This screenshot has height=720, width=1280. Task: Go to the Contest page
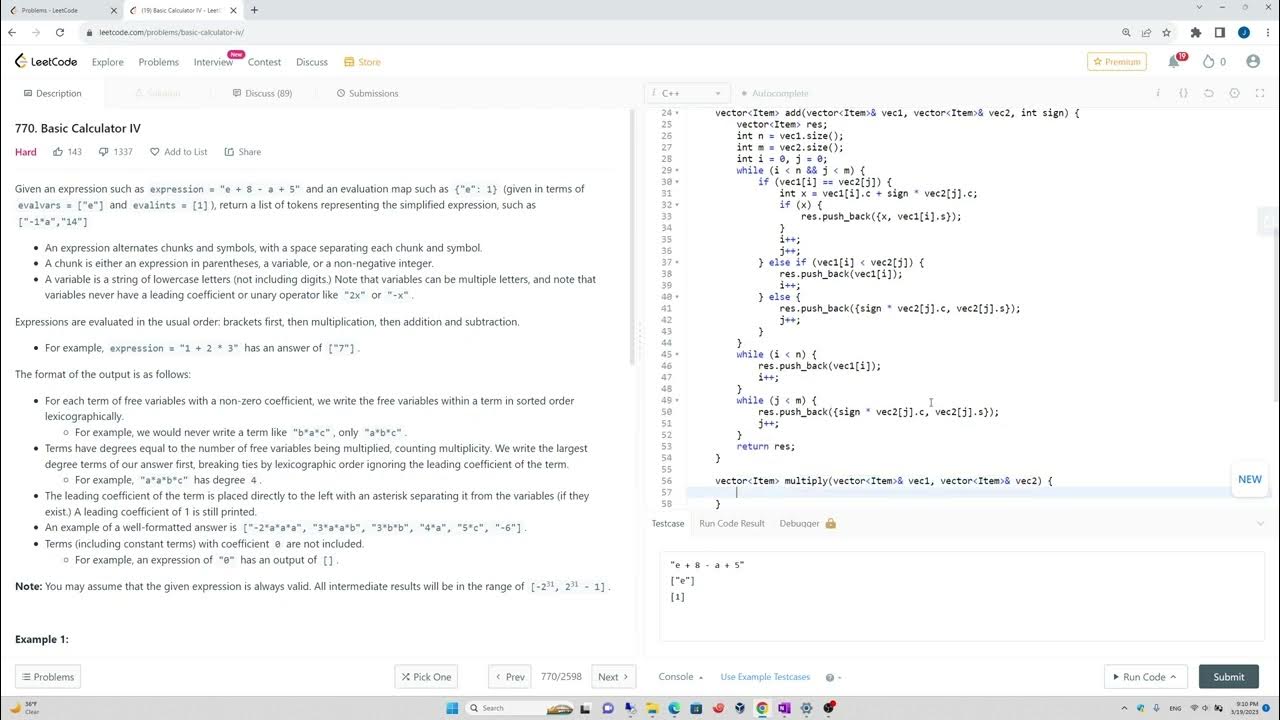(x=264, y=62)
